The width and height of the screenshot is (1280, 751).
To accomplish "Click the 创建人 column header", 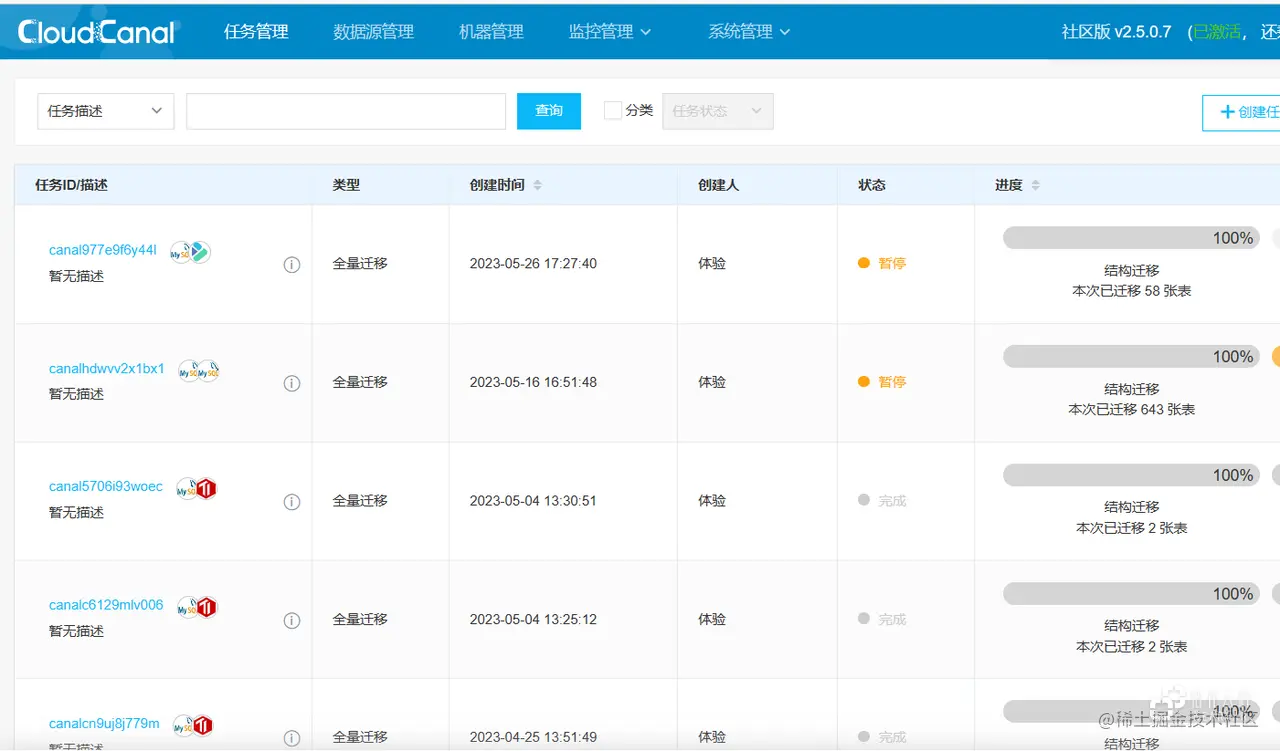I will 718,185.
